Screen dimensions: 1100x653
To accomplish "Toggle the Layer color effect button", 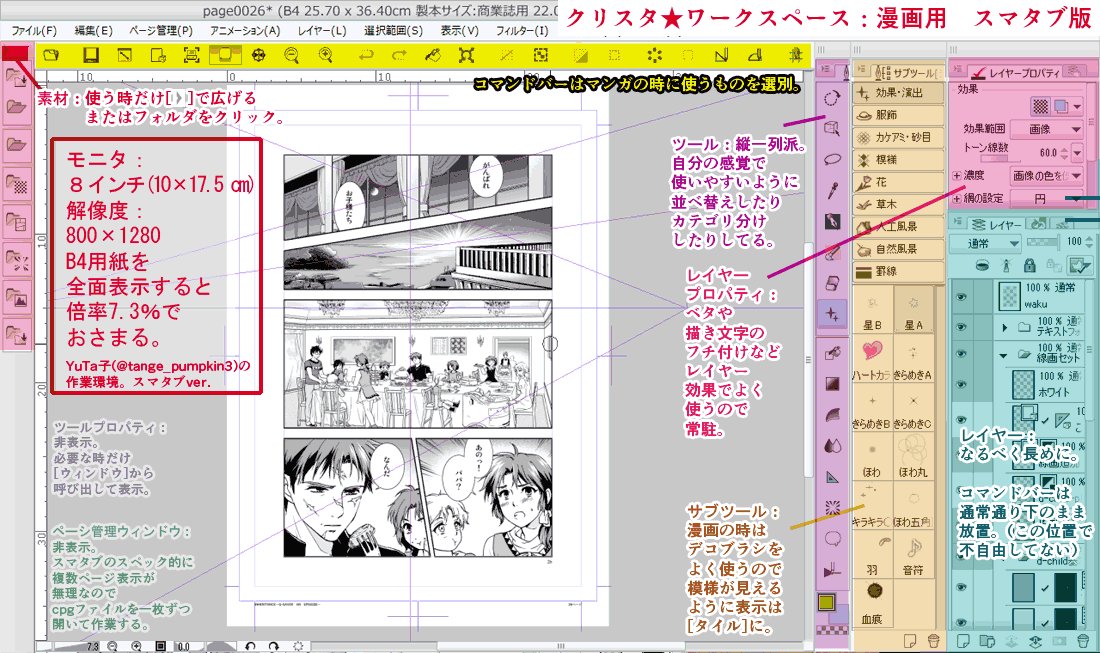I will click(1061, 106).
